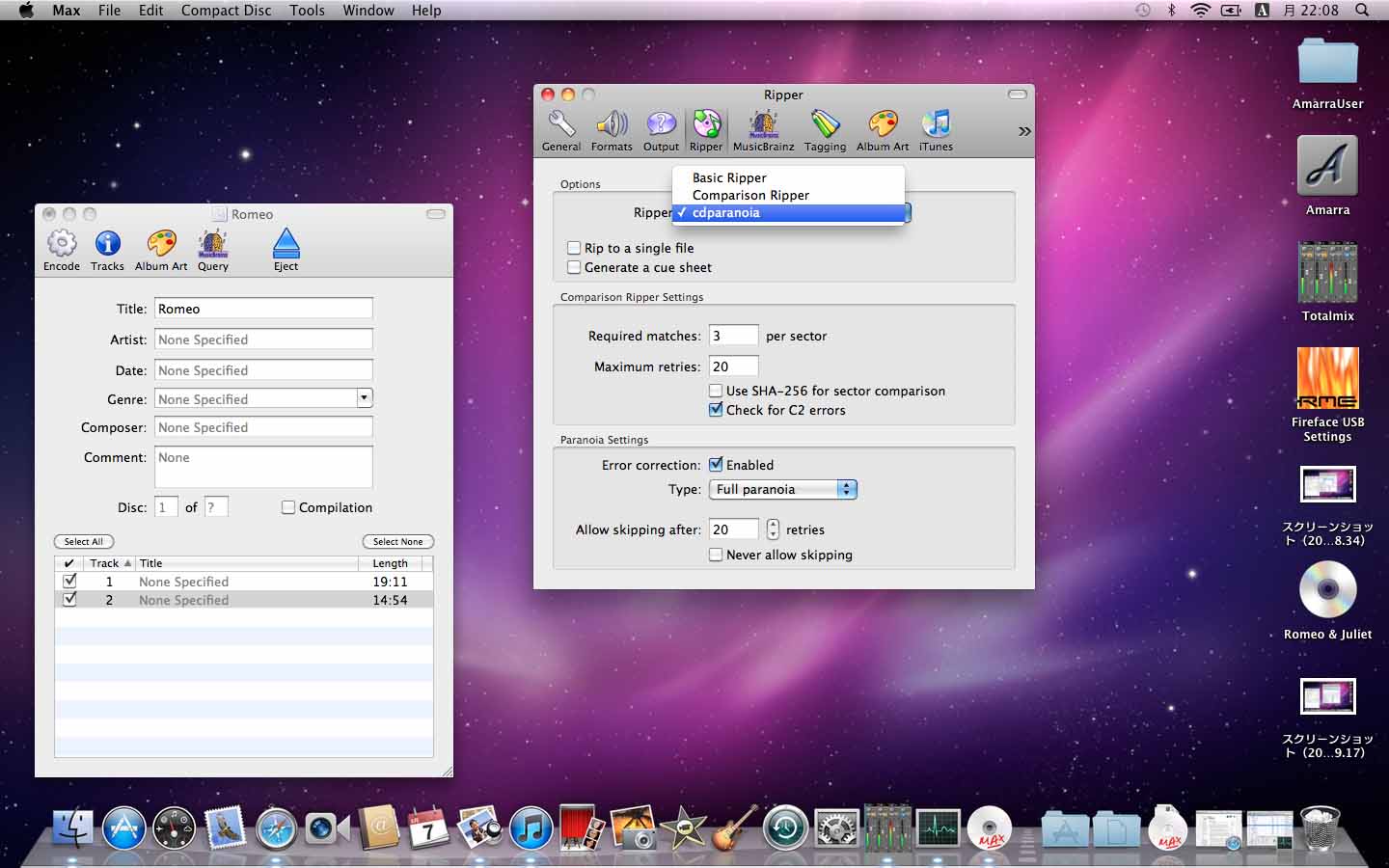Show more toolbar items in Ripper window
The image size is (1389, 868).
pyautogui.click(x=1024, y=131)
